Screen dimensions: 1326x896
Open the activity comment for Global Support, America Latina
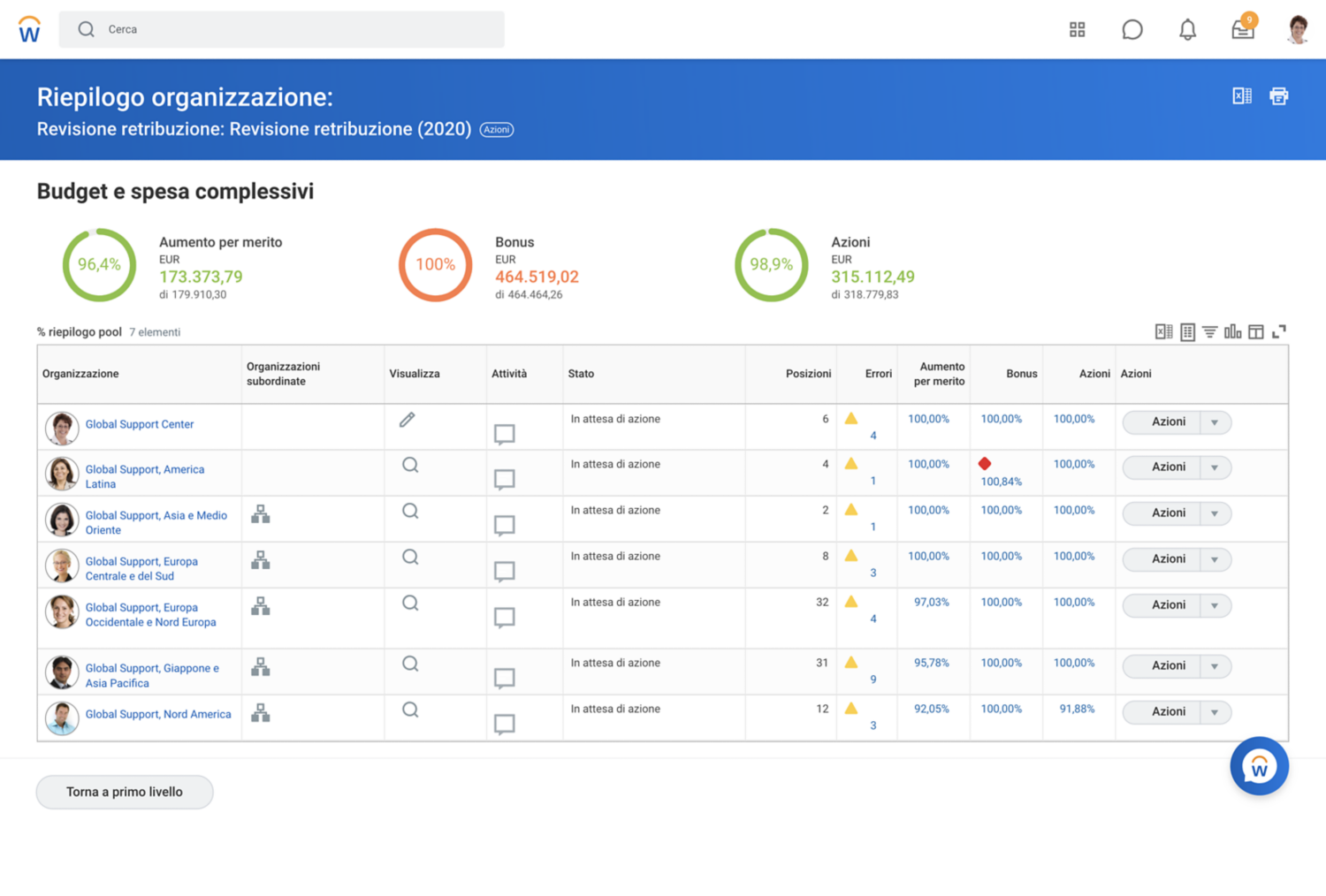pyautogui.click(x=504, y=480)
